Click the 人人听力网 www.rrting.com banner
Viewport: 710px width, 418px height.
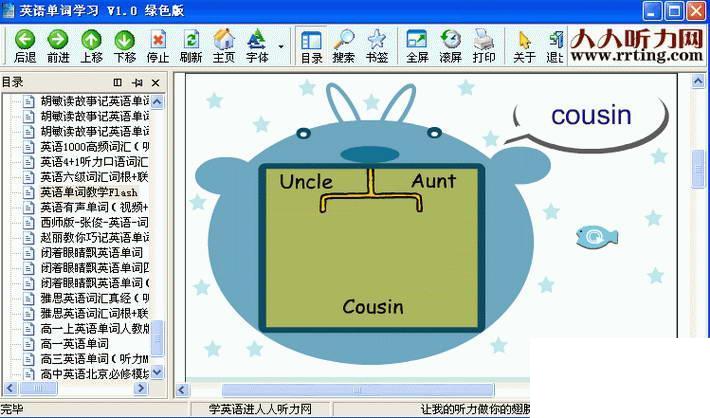pos(636,45)
